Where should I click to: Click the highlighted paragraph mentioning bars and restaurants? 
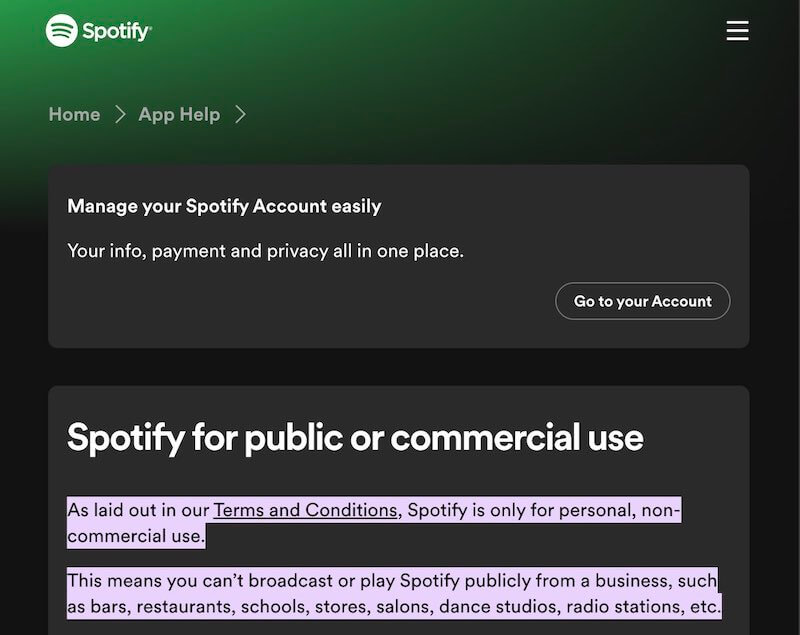tap(395, 590)
